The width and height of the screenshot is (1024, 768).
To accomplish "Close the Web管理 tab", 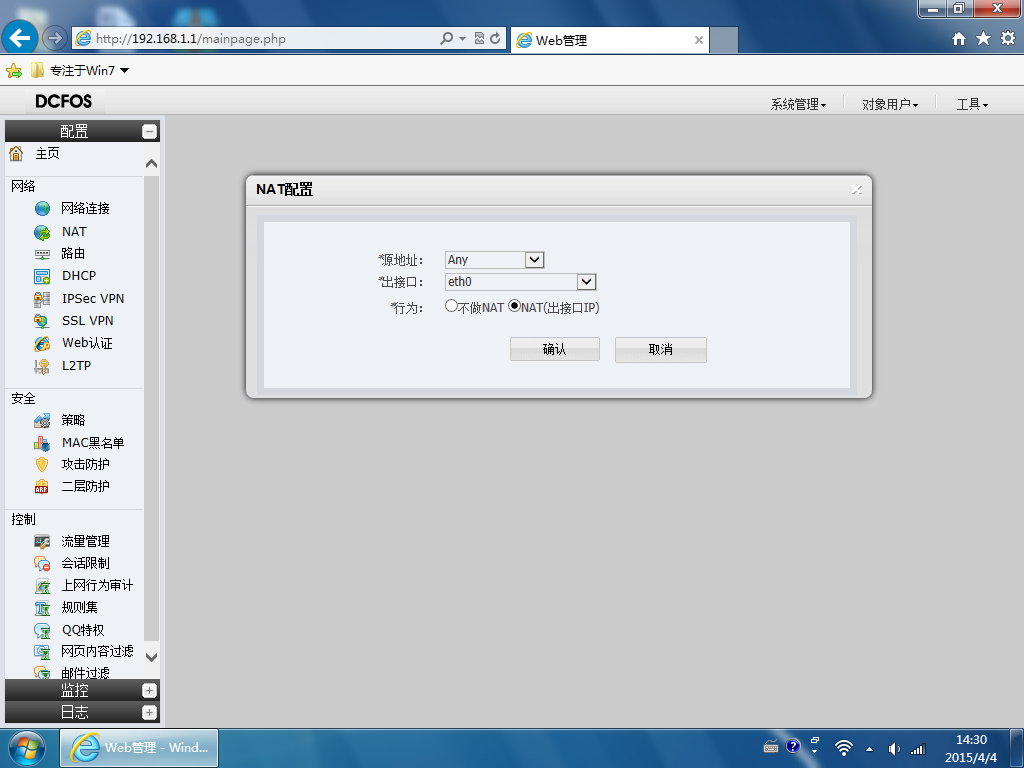I will (x=698, y=40).
